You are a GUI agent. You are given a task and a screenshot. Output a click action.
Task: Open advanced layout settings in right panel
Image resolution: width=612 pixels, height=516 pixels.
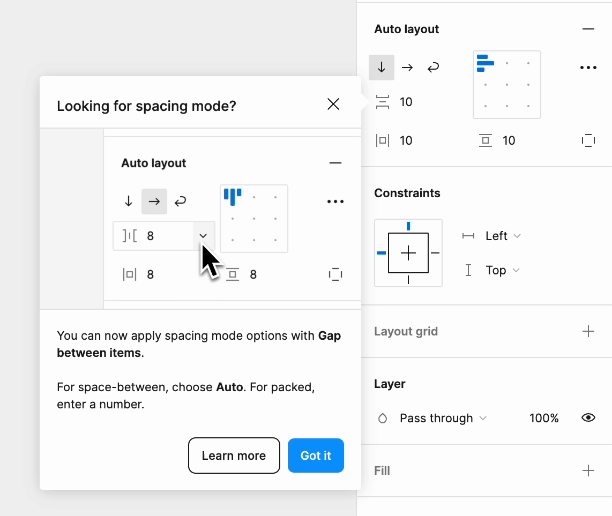[588, 68]
